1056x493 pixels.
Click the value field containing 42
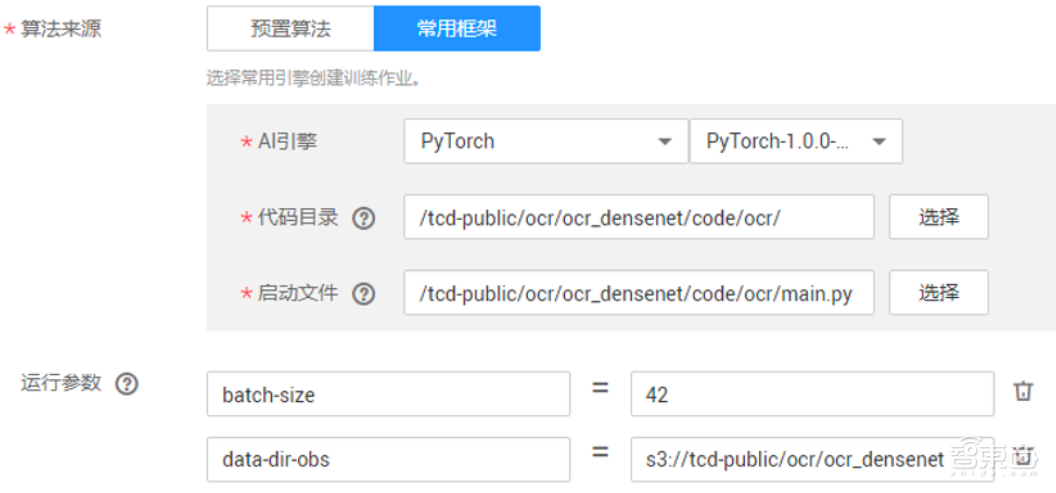point(812,394)
